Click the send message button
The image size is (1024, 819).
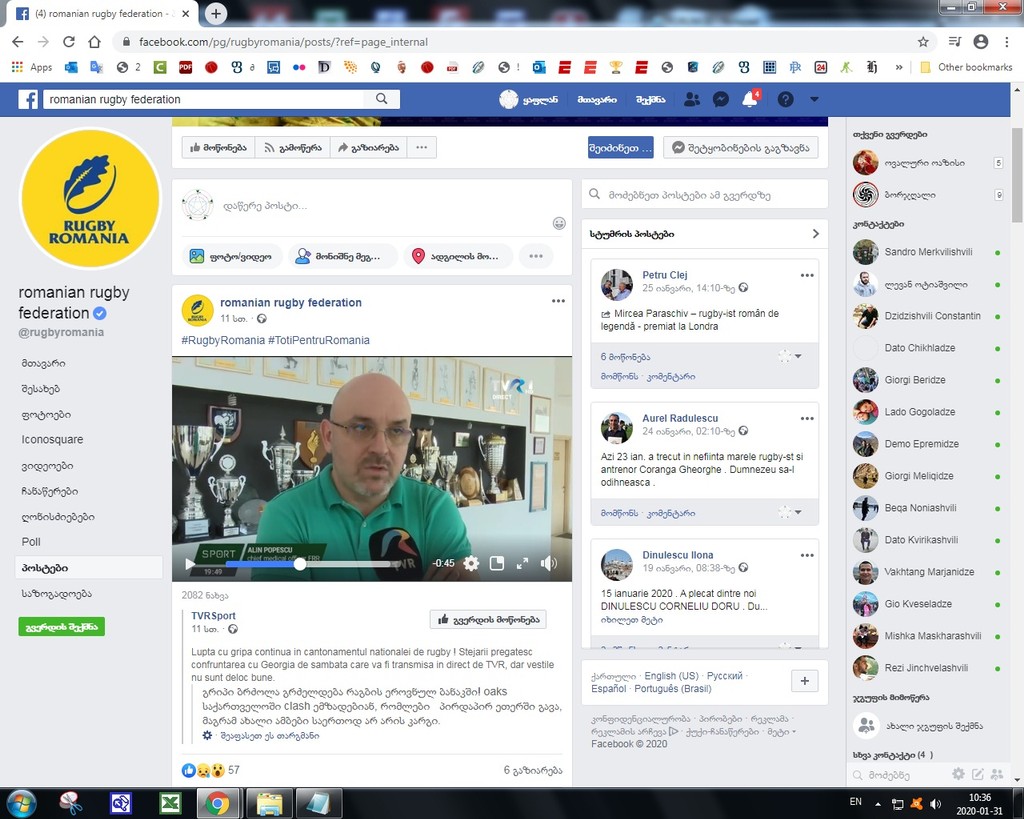coord(741,148)
